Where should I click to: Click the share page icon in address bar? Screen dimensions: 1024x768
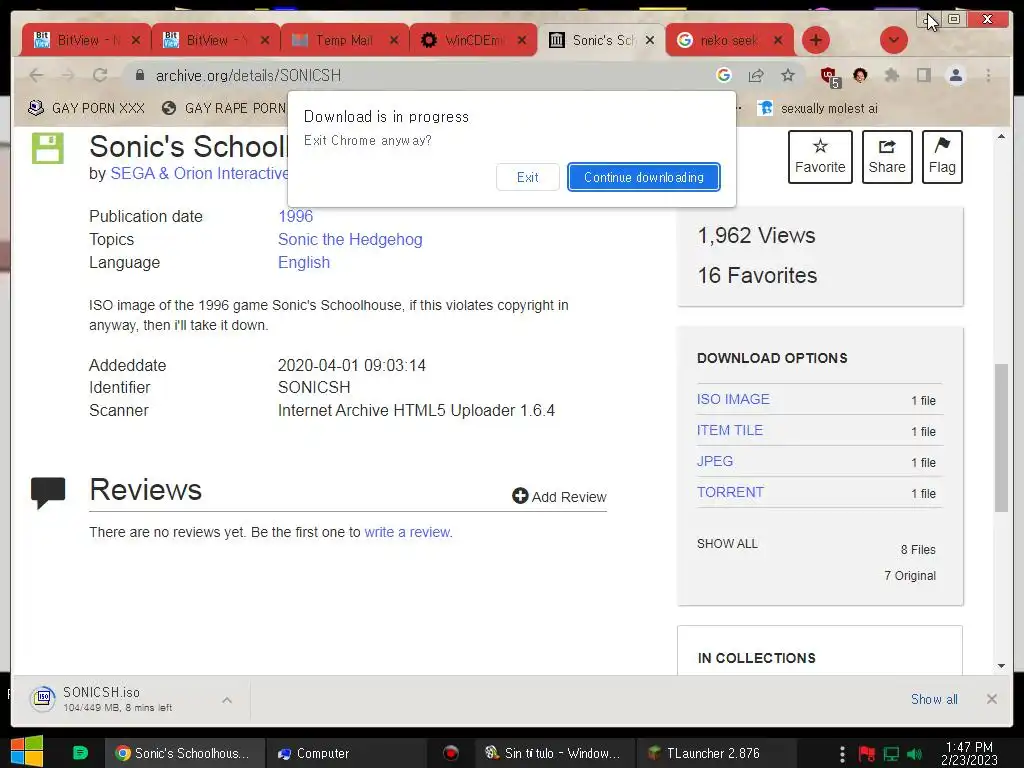tap(756, 76)
